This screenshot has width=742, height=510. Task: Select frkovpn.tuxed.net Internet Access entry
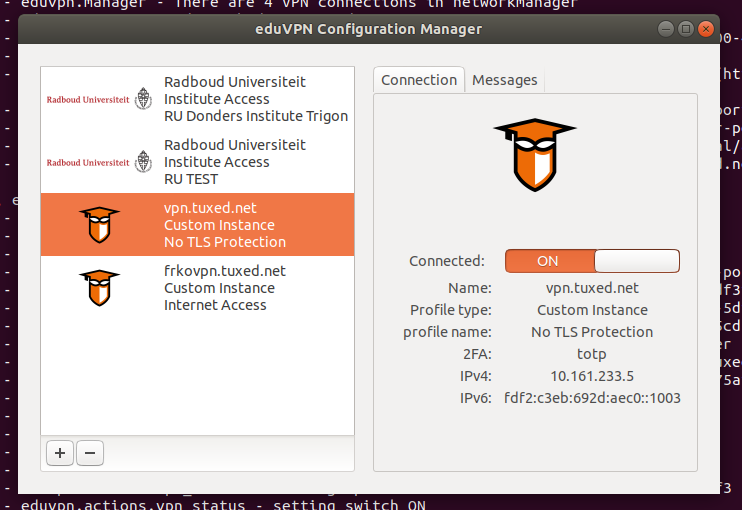coord(197,288)
